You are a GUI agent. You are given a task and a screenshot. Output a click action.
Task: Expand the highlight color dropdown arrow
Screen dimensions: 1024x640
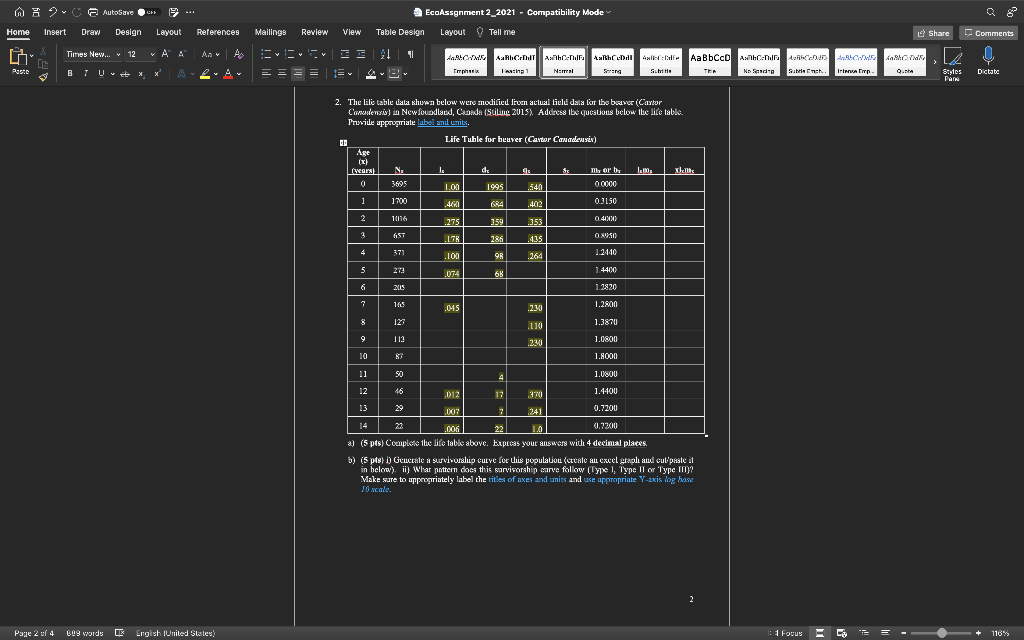[x=216, y=74]
